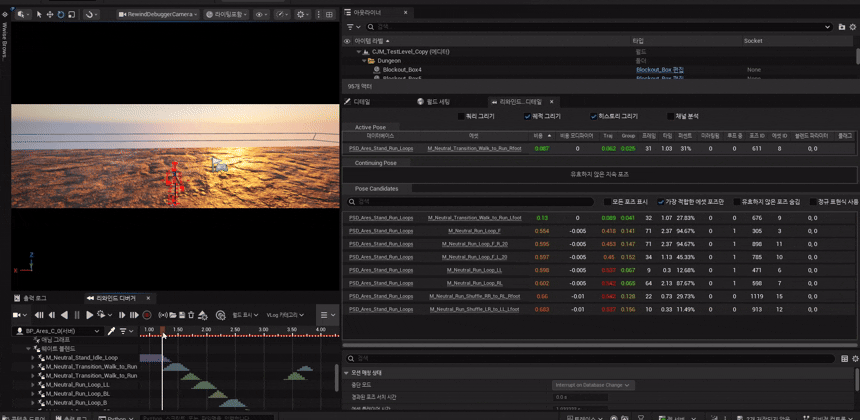Activate the translate (move) gizmo tool
The height and width of the screenshot is (420, 860).
pos(50,15)
